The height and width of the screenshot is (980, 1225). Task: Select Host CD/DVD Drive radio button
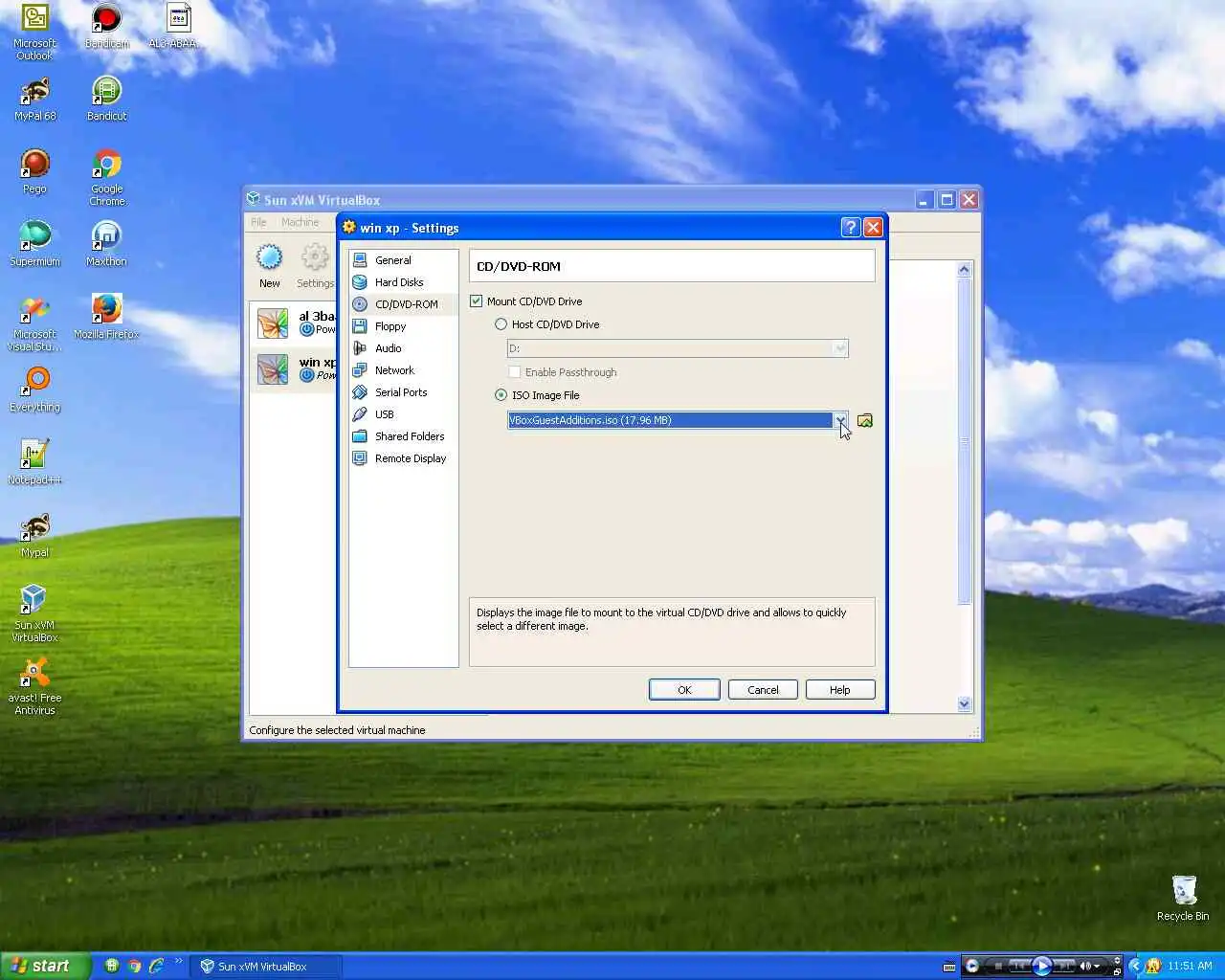pos(501,324)
